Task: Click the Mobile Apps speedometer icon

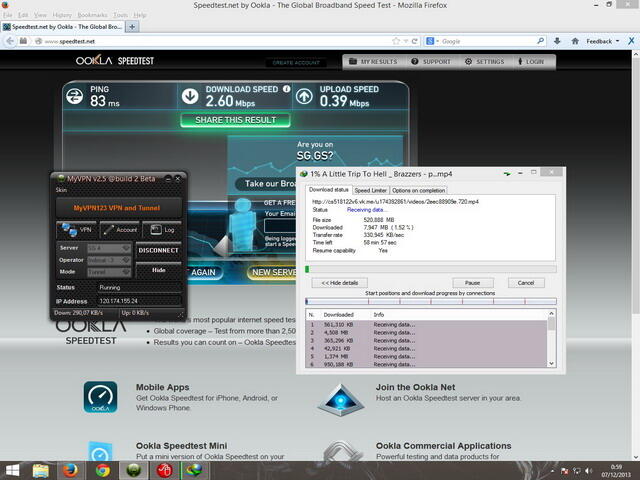Action: 100,397
